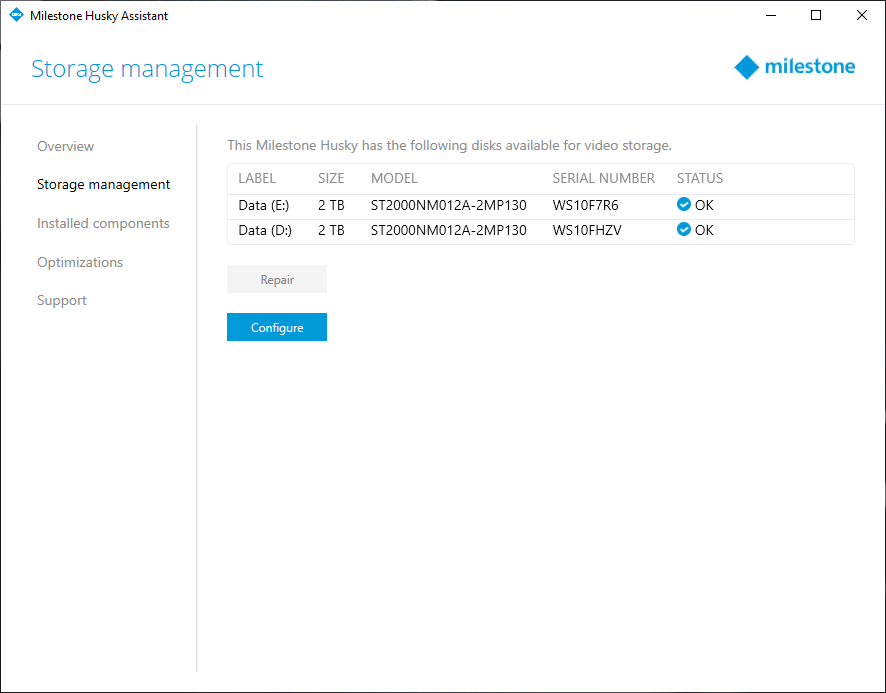Image resolution: width=886 pixels, height=693 pixels.
Task: Click the Repair button
Action: click(x=277, y=279)
